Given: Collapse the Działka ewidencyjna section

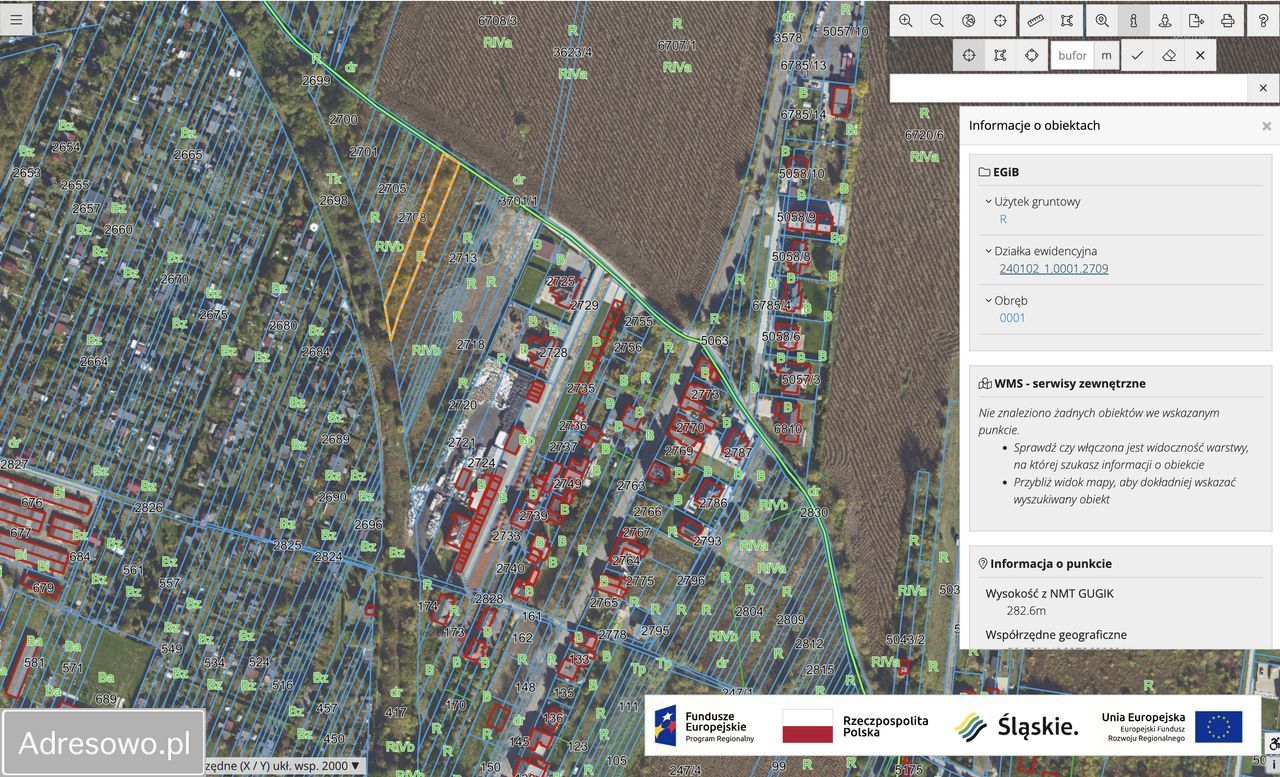Looking at the screenshot, I should click(x=989, y=251).
